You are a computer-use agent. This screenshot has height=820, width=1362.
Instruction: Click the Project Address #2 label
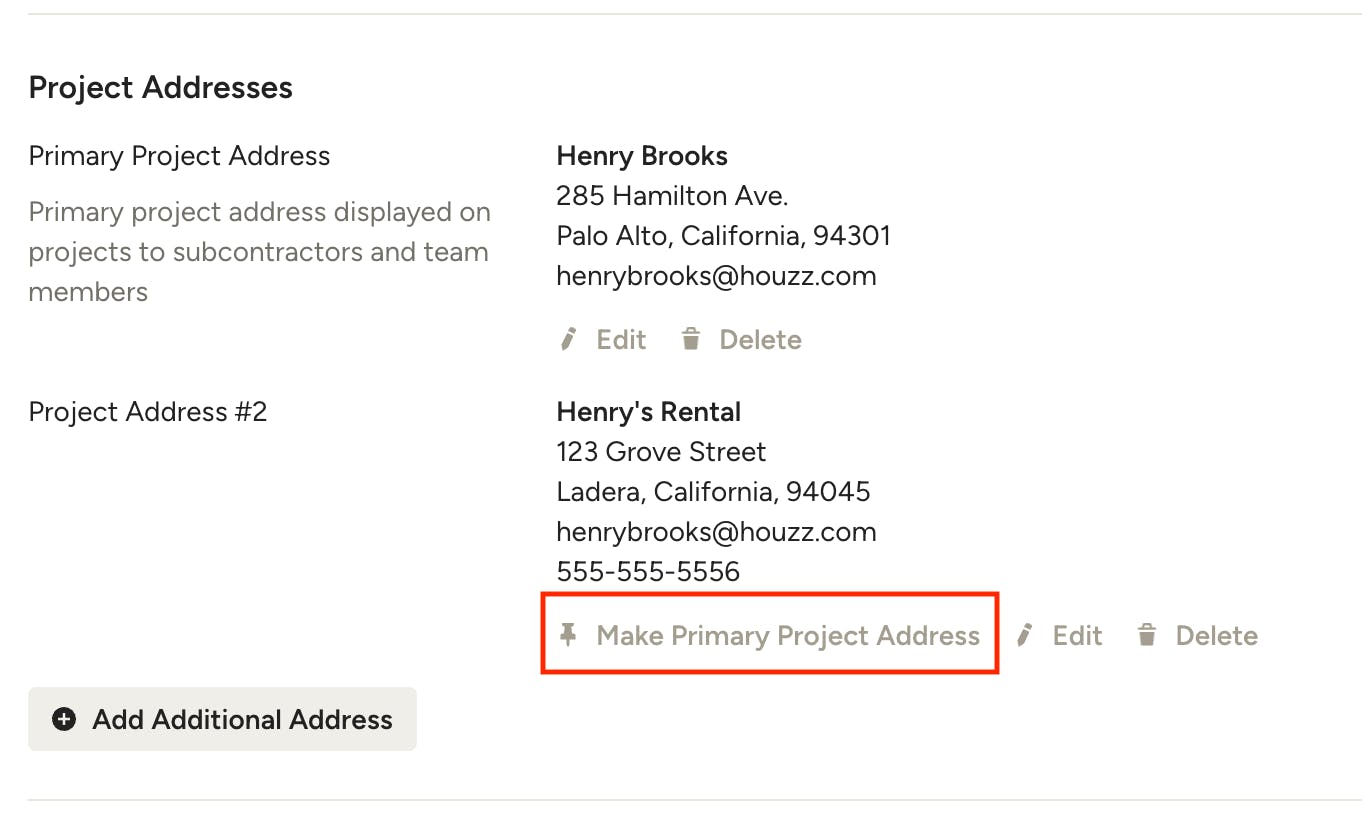[148, 412]
